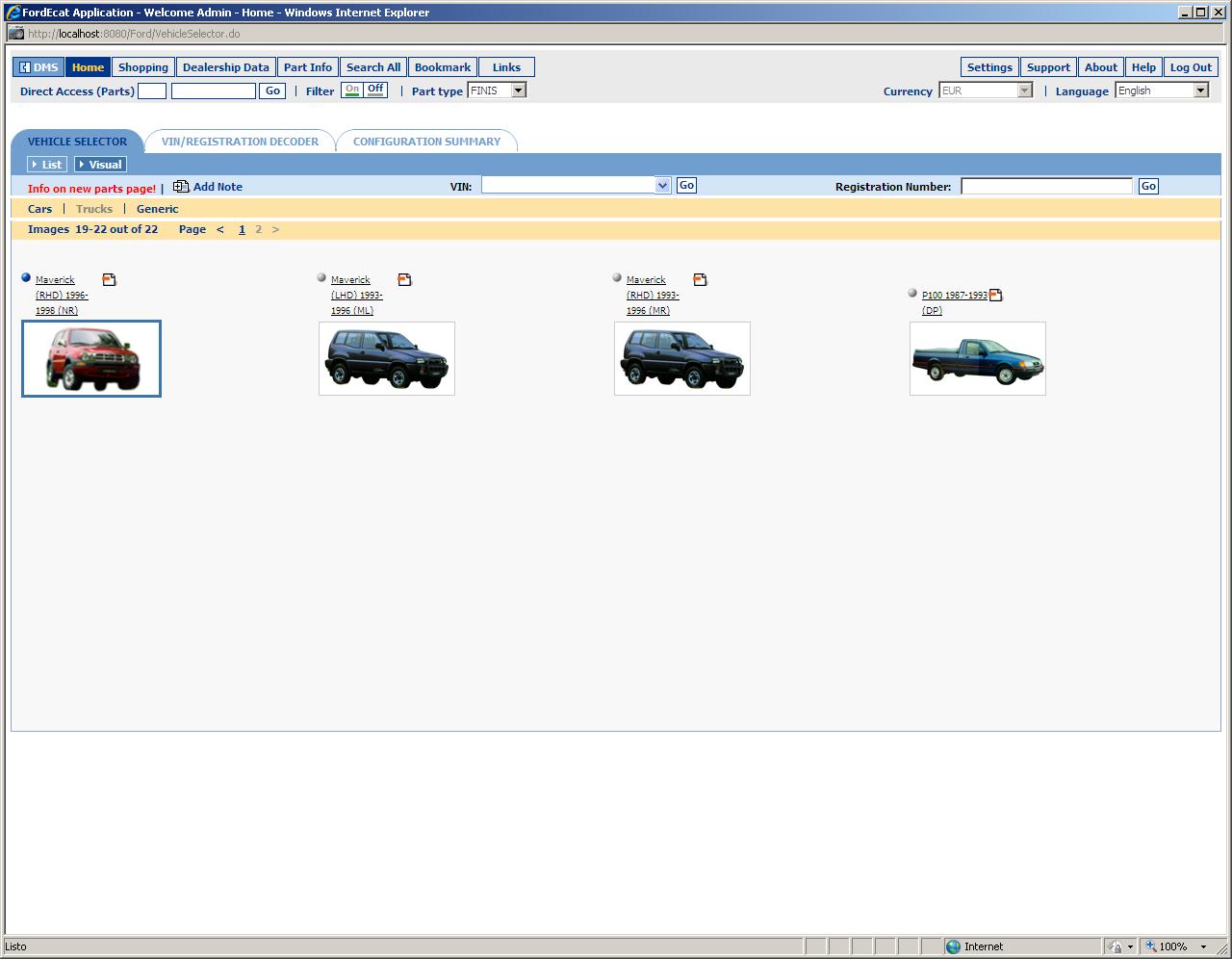The height and width of the screenshot is (959, 1232).
Task: Select the Trucks category
Action: point(94,209)
